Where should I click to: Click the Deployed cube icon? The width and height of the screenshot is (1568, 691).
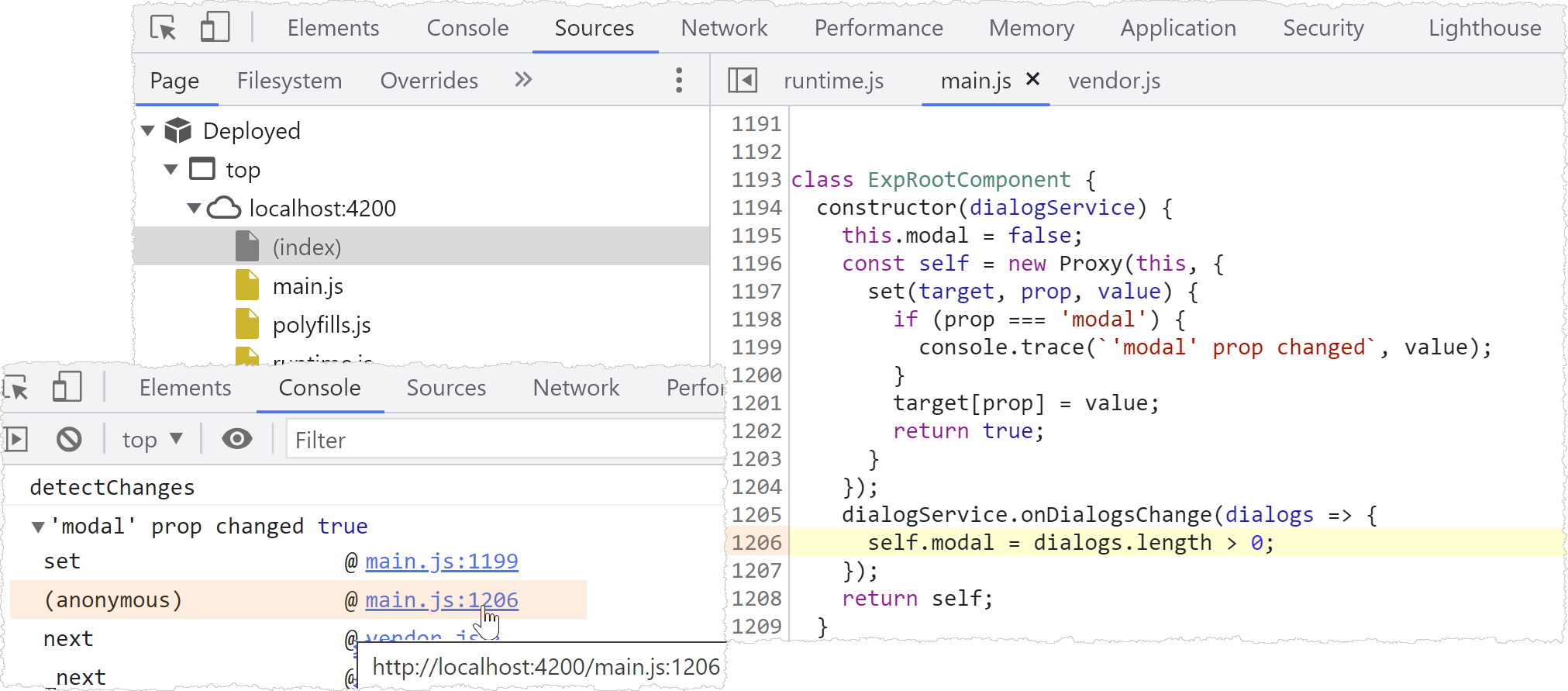click(178, 130)
